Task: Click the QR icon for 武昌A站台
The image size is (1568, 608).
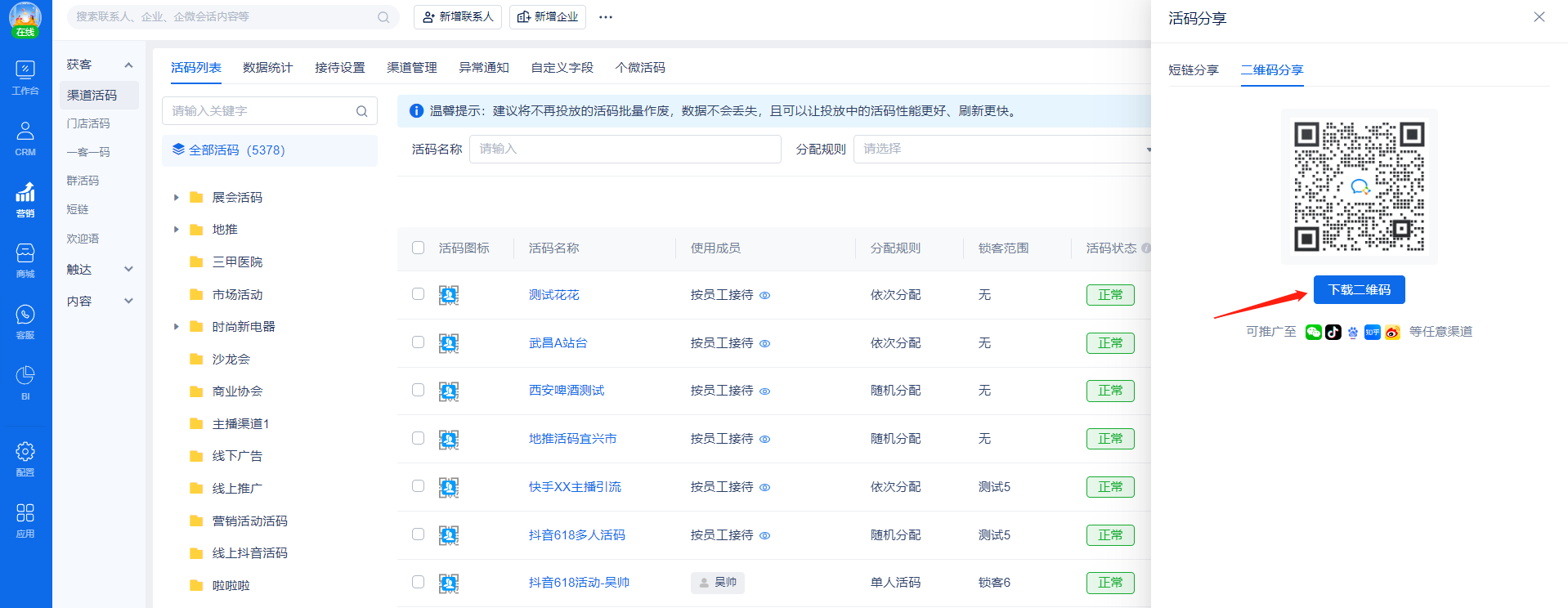Action: (449, 343)
